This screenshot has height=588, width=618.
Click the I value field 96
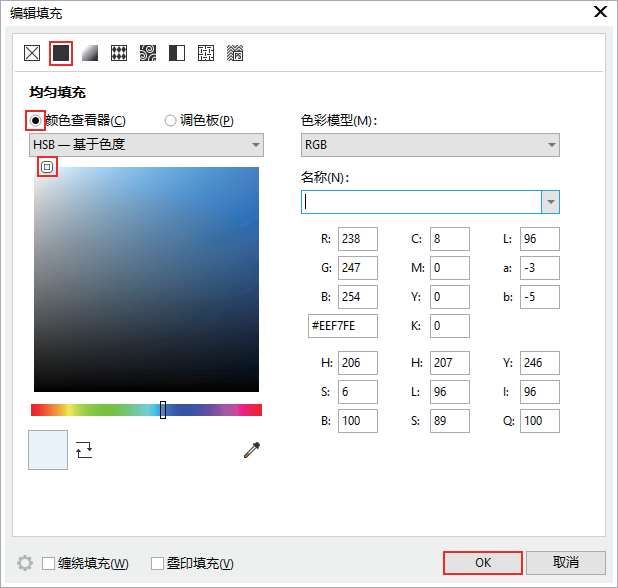tap(540, 392)
